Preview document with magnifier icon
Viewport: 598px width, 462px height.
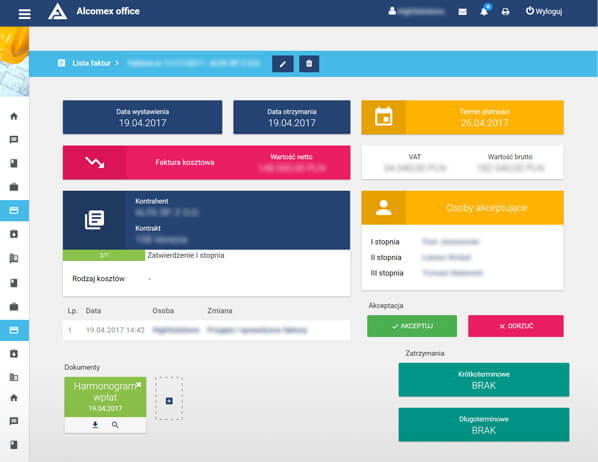click(115, 425)
